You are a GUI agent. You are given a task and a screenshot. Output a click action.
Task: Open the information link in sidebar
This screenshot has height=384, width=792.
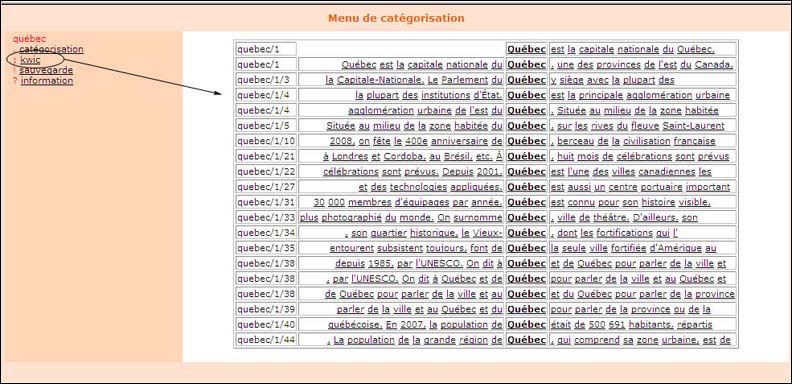click(x=47, y=81)
